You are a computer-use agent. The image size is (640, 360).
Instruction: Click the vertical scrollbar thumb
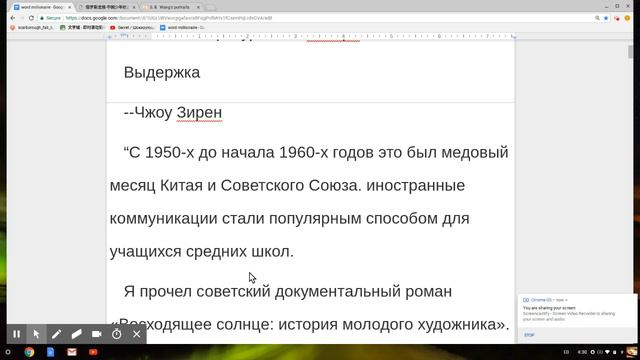631,52
